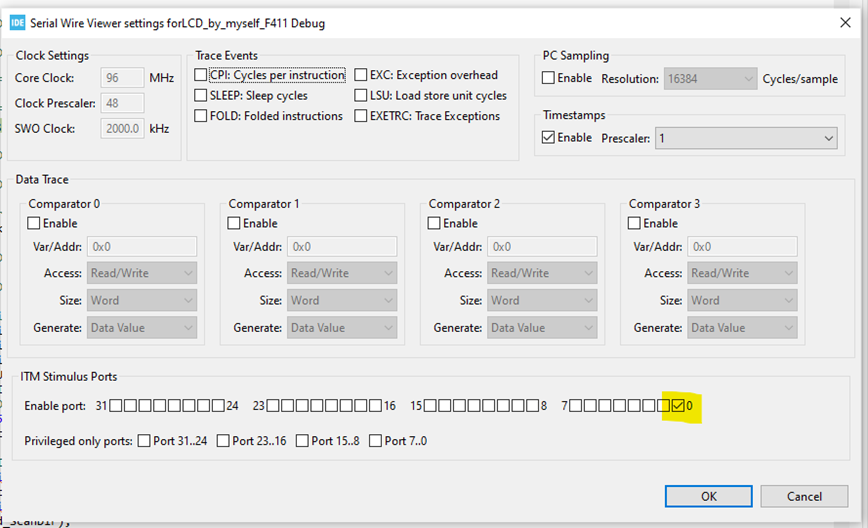
Task: Check EXETRC: Trace Exceptions option
Action: [361, 116]
